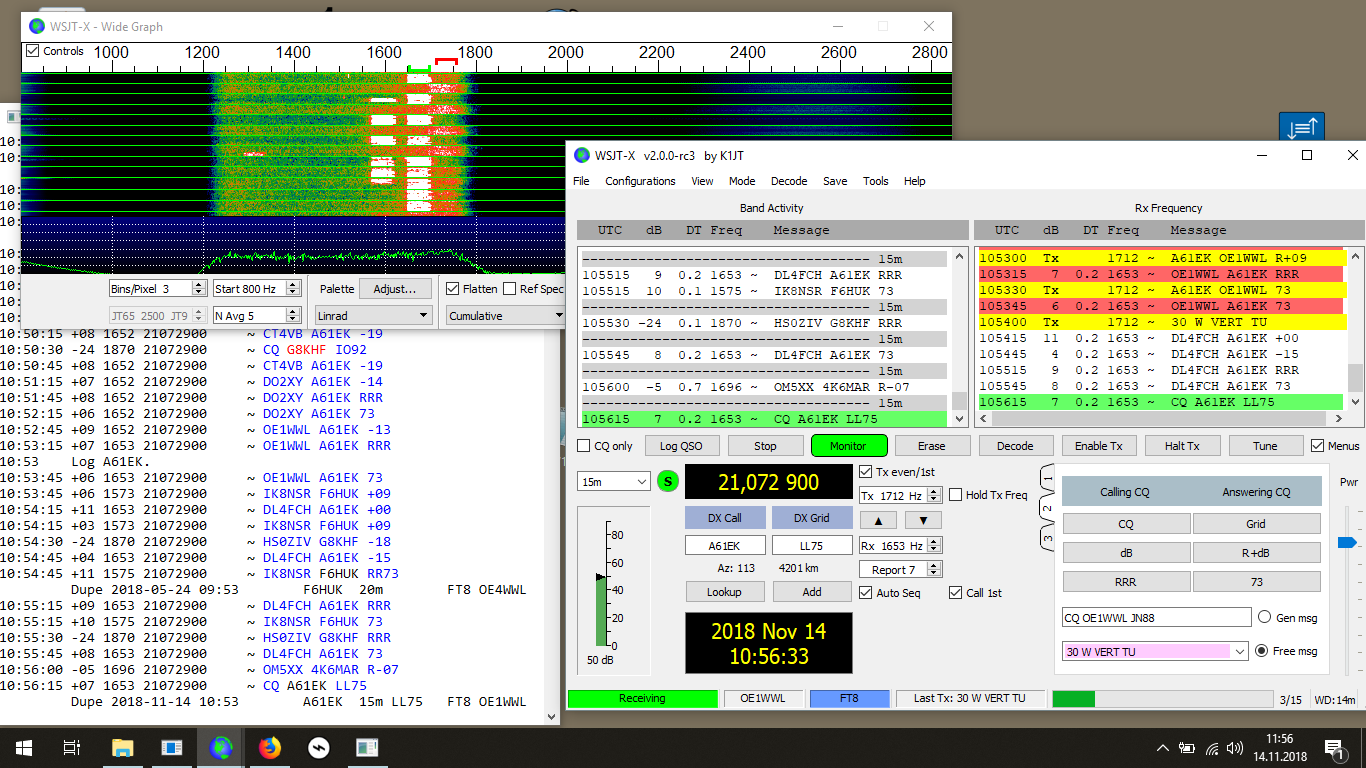Open Firefox from the taskbar
The width and height of the screenshot is (1366, 768).
[269, 747]
